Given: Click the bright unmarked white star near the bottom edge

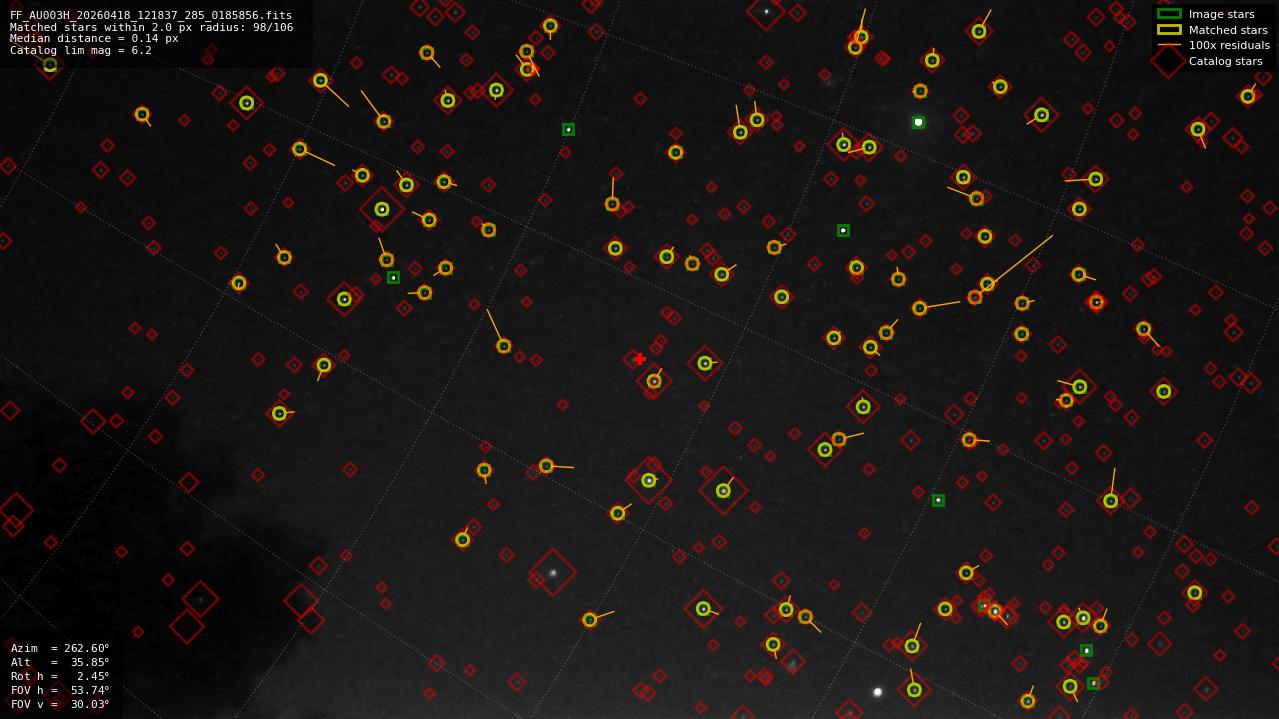Looking at the screenshot, I should tap(878, 692).
